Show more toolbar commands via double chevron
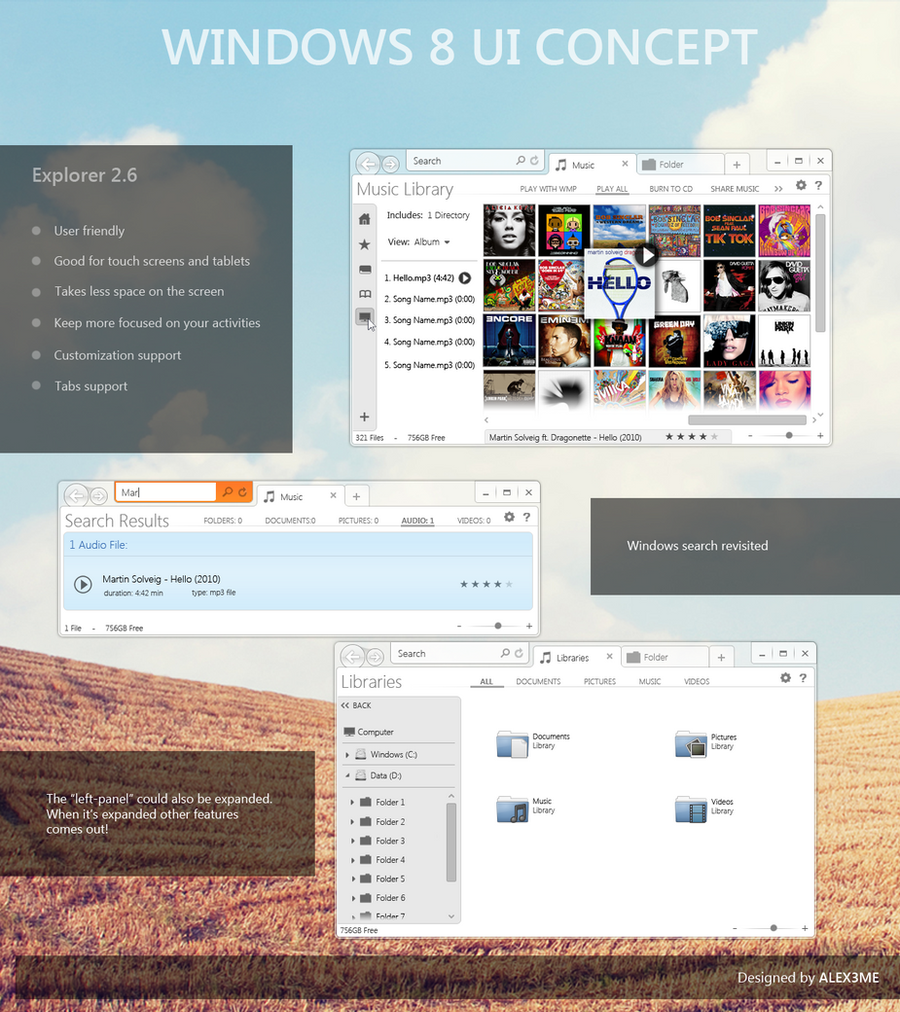Viewport: 900px width, 1012px height. (779, 188)
